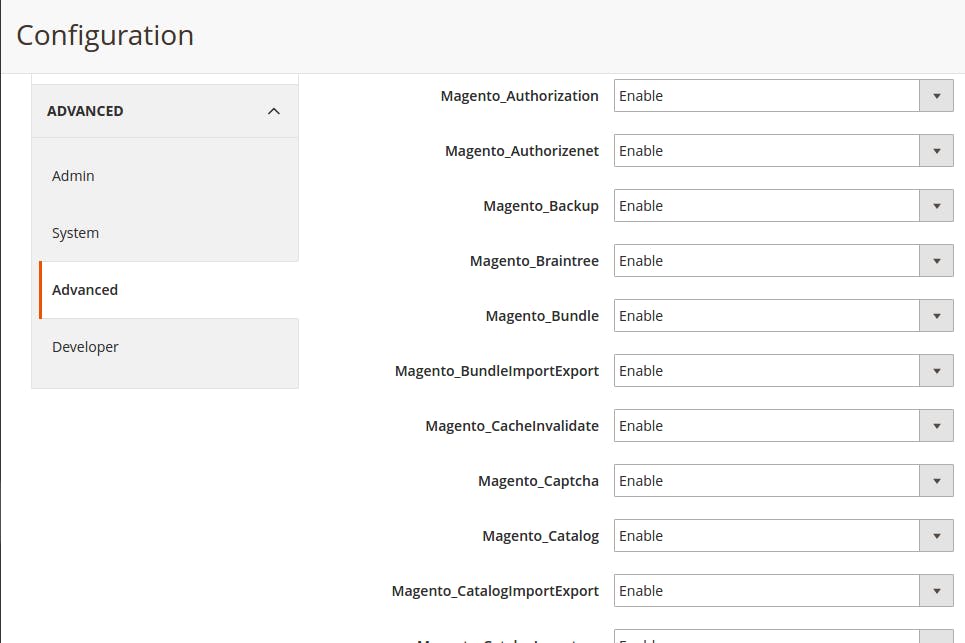Open Magento_Braintree Enable dropdown

(783, 261)
